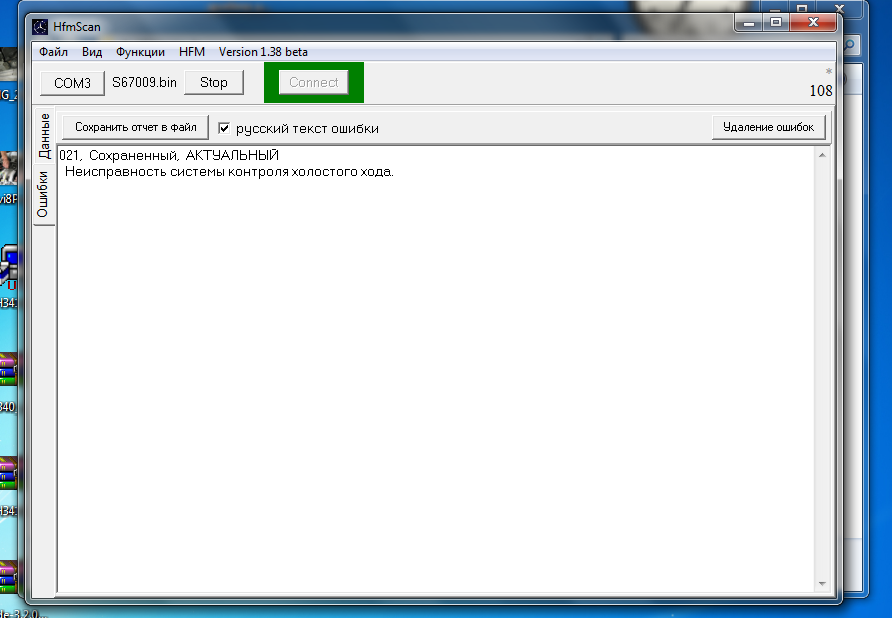Switch to the Ошибки vertical tab
The height and width of the screenshot is (618, 892).
(x=43, y=194)
